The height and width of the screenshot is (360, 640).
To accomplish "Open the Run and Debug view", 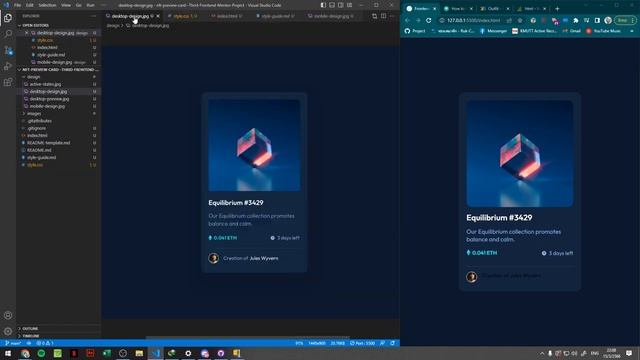I will 8,66.
